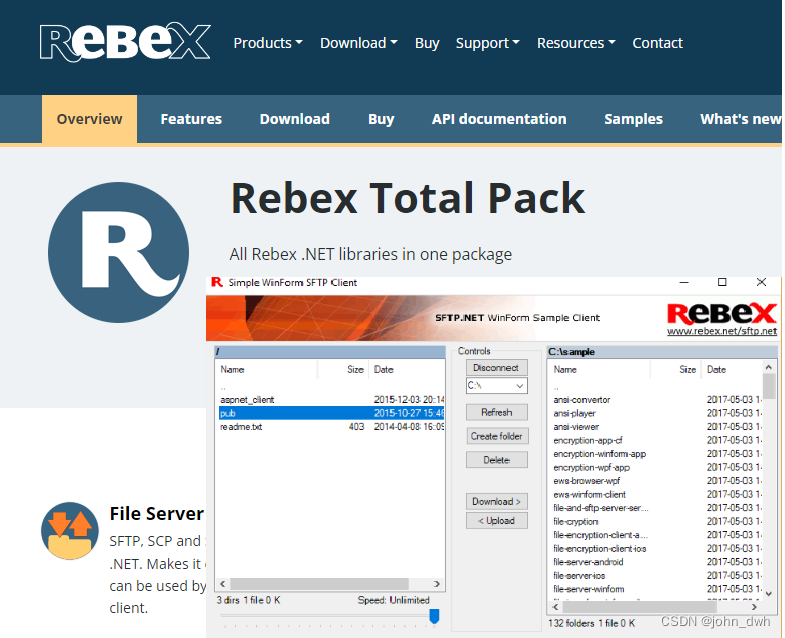This screenshot has height=638, width=785.
Task: Select ansi-player folder in local list
Action: point(574,413)
